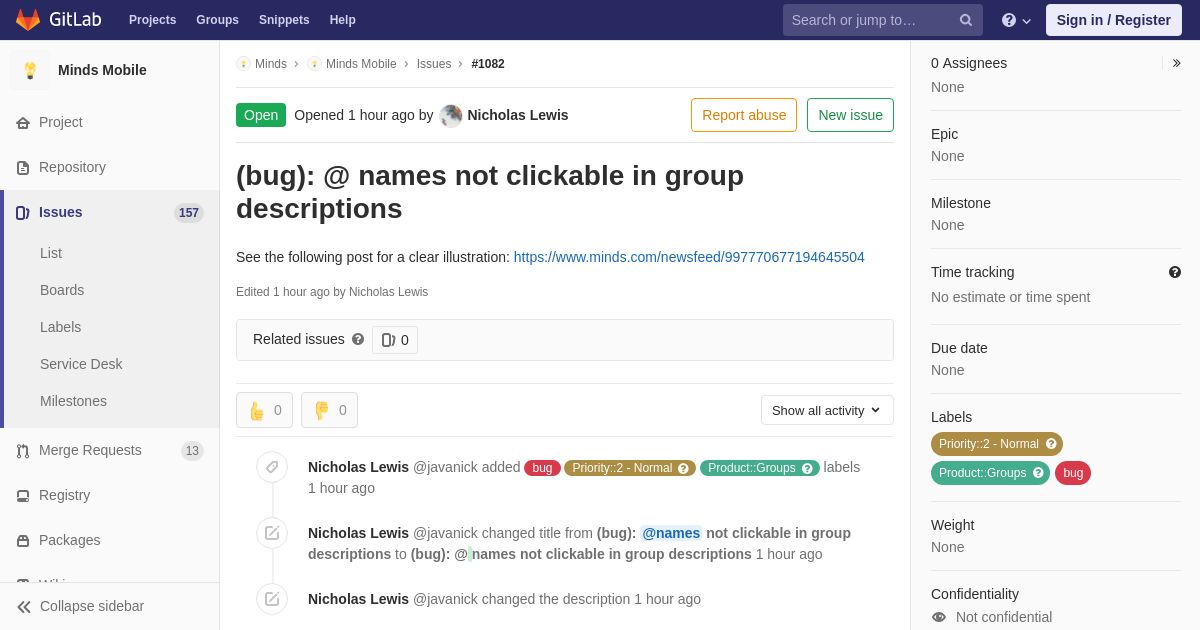Open Milestones in sidebar

tap(73, 401)
